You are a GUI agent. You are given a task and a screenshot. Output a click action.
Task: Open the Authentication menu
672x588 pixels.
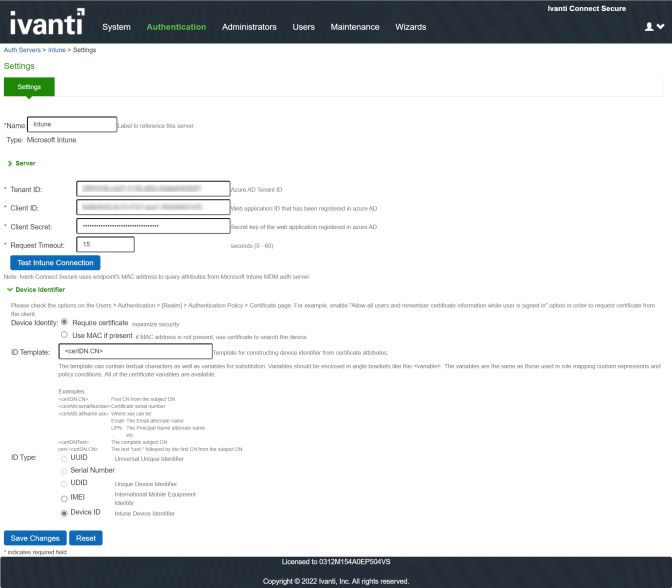[176, 27]
